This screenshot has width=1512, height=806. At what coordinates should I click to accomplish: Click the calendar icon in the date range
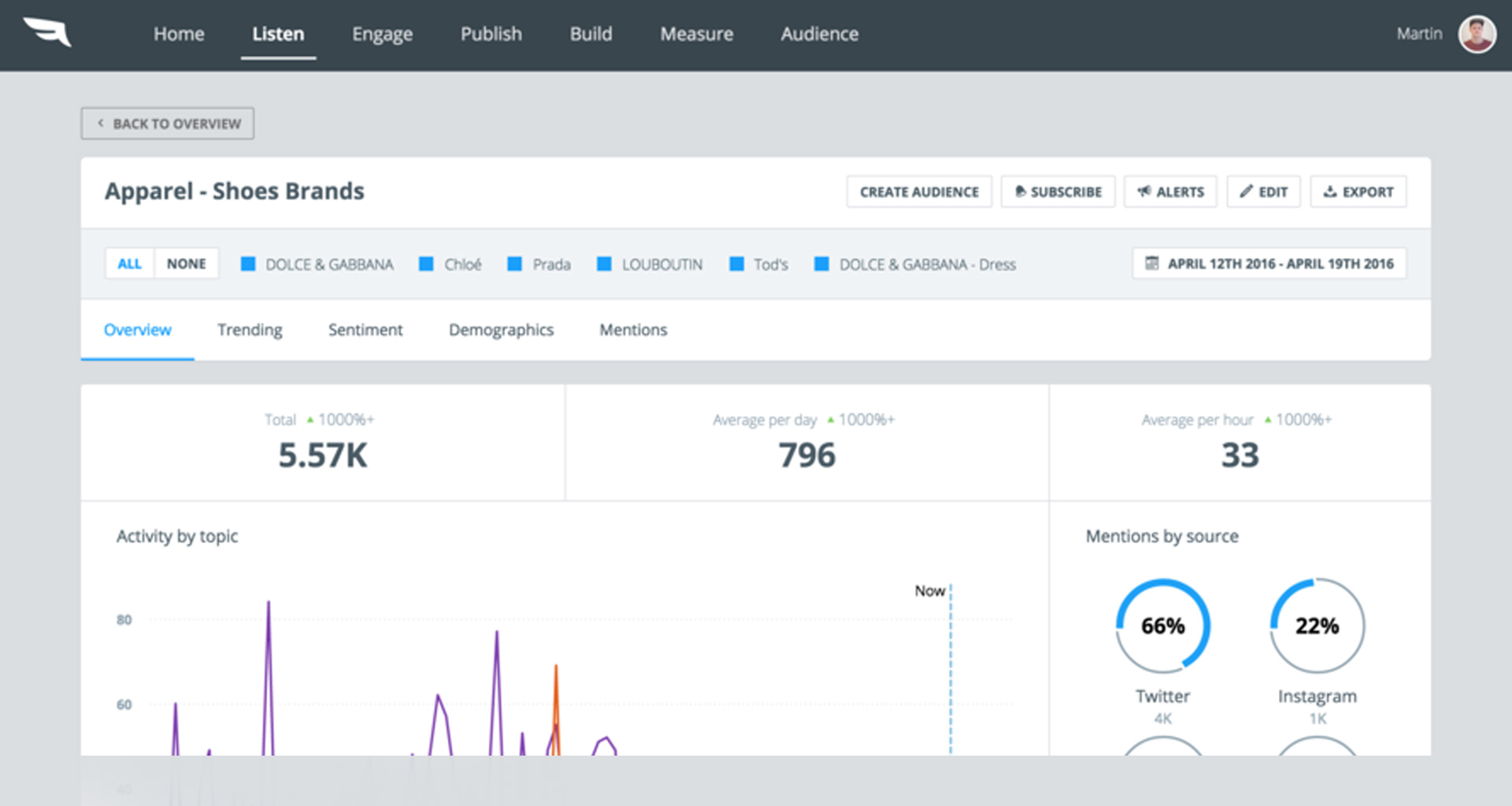pos(1151,264)
